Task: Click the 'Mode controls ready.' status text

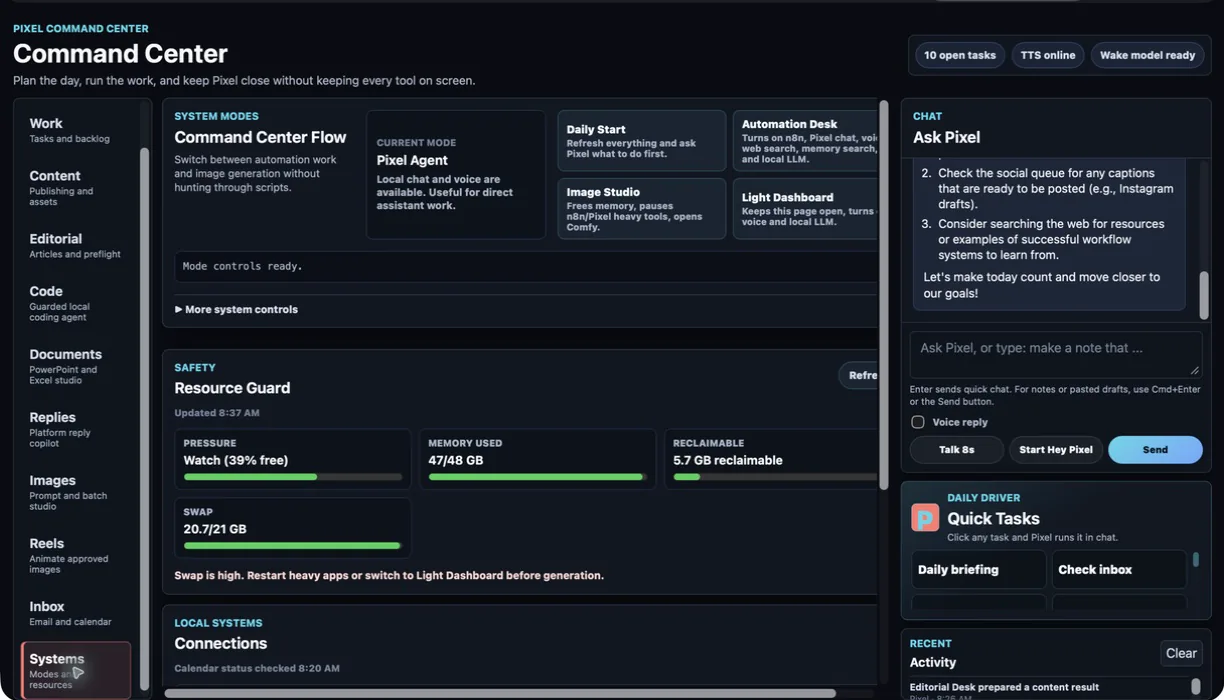Action: tap(243, 266)
